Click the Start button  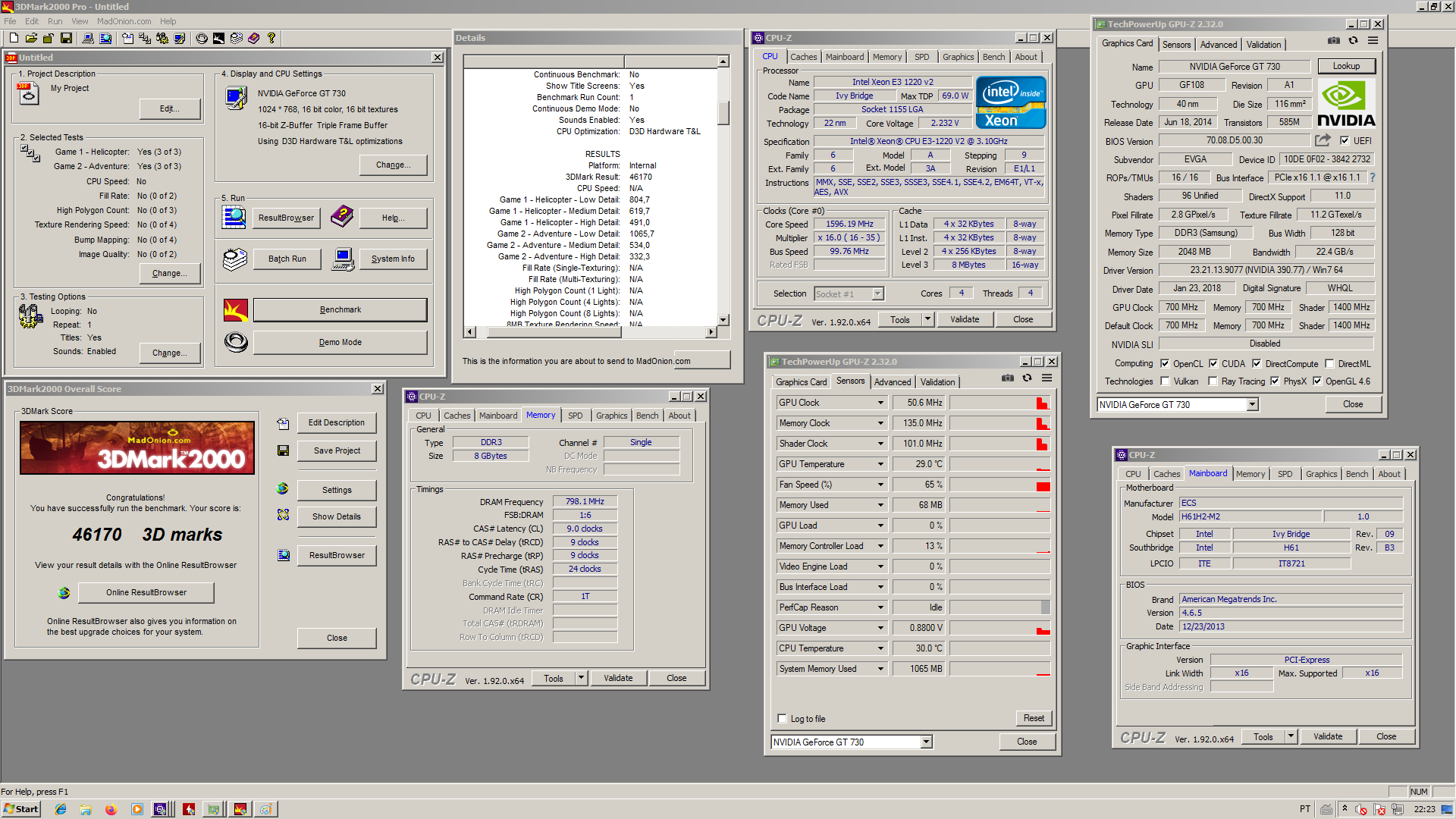[x=21, y=809]
